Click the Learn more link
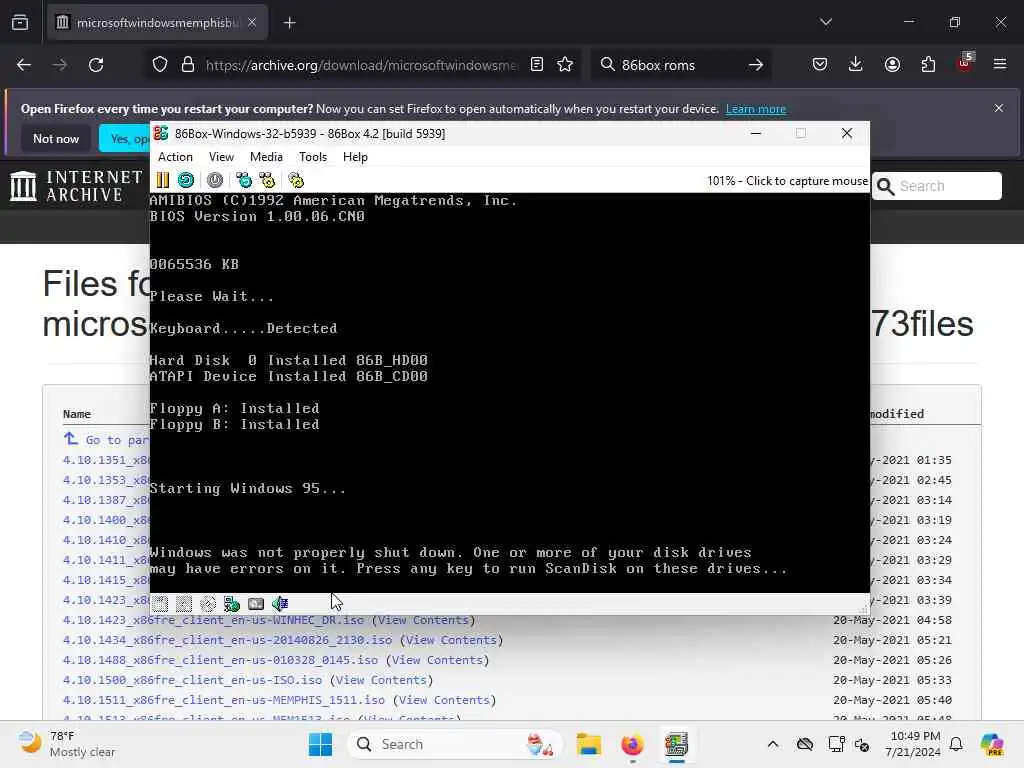Screen dimensions: 1024x768 756,109
